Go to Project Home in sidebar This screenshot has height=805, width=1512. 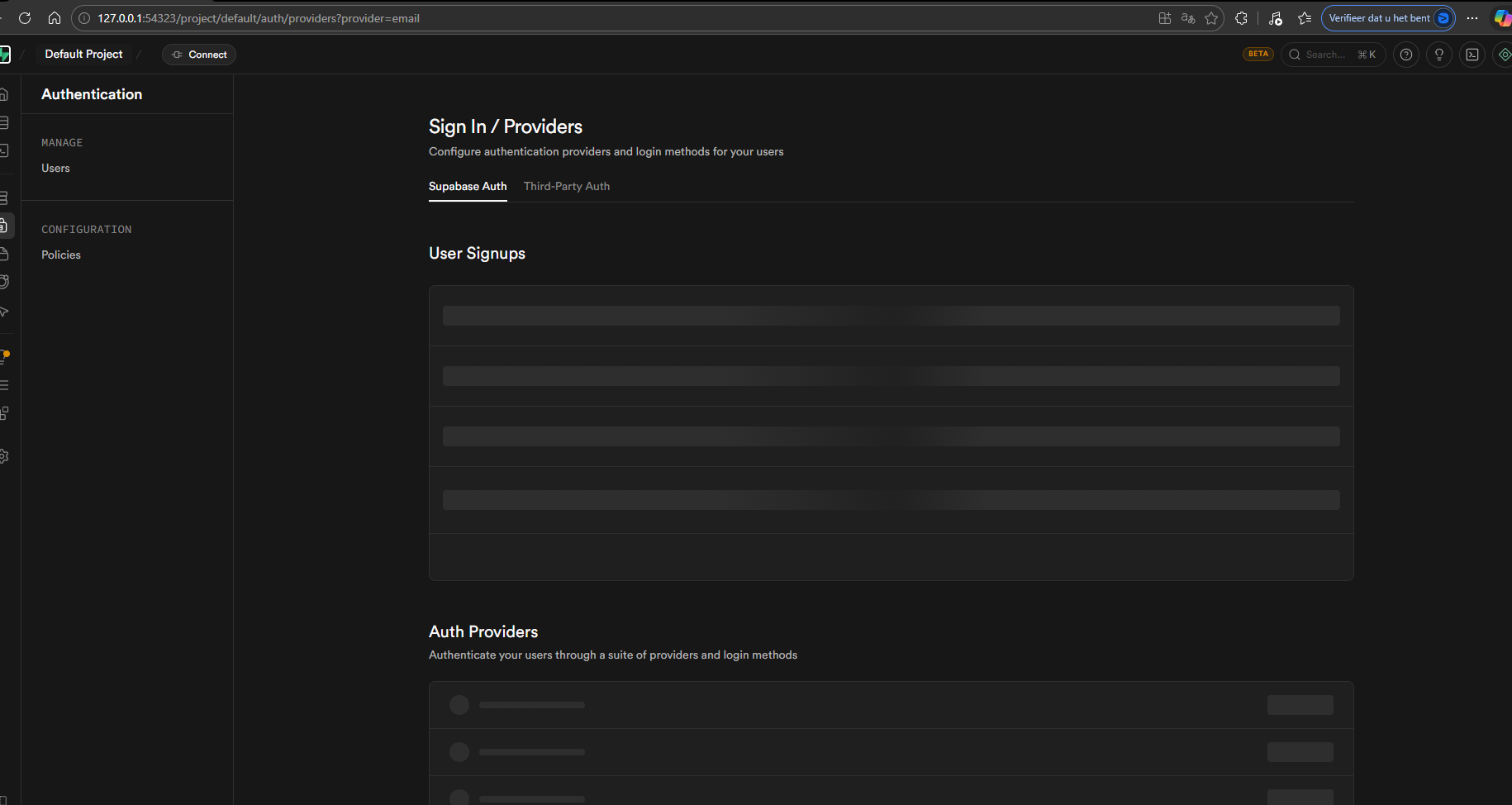(4, 94)
